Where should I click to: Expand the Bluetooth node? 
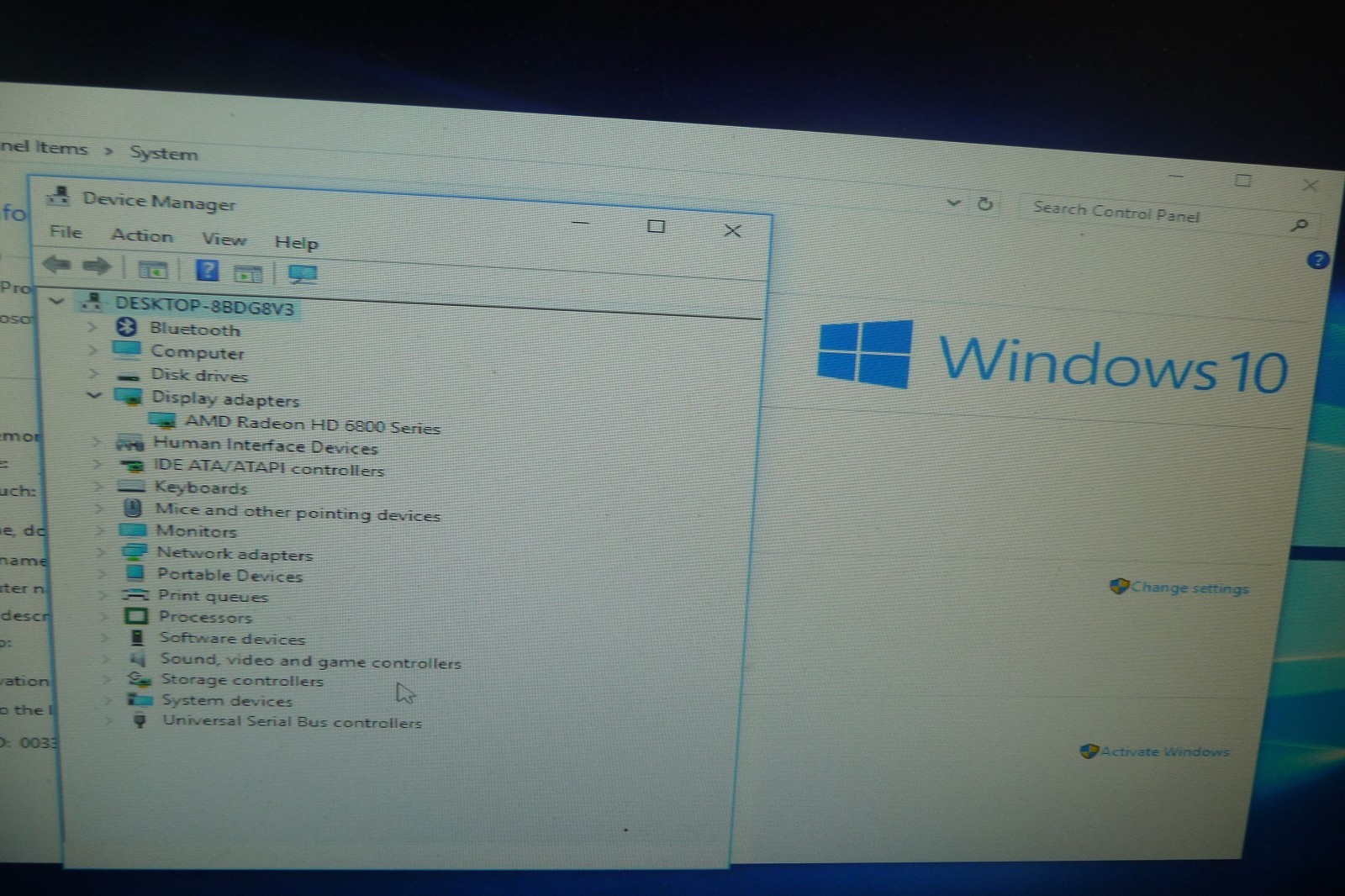pos(92,326)
